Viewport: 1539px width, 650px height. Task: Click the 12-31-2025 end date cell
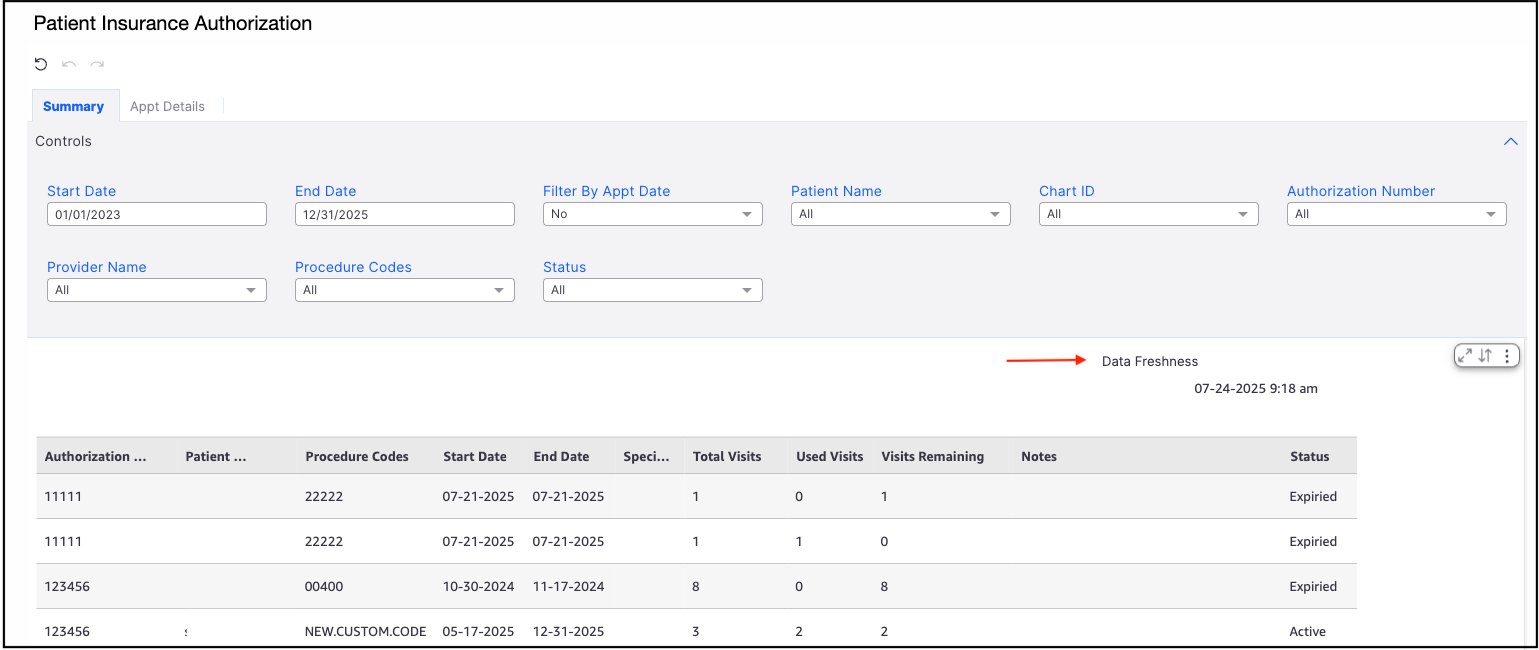569,631
